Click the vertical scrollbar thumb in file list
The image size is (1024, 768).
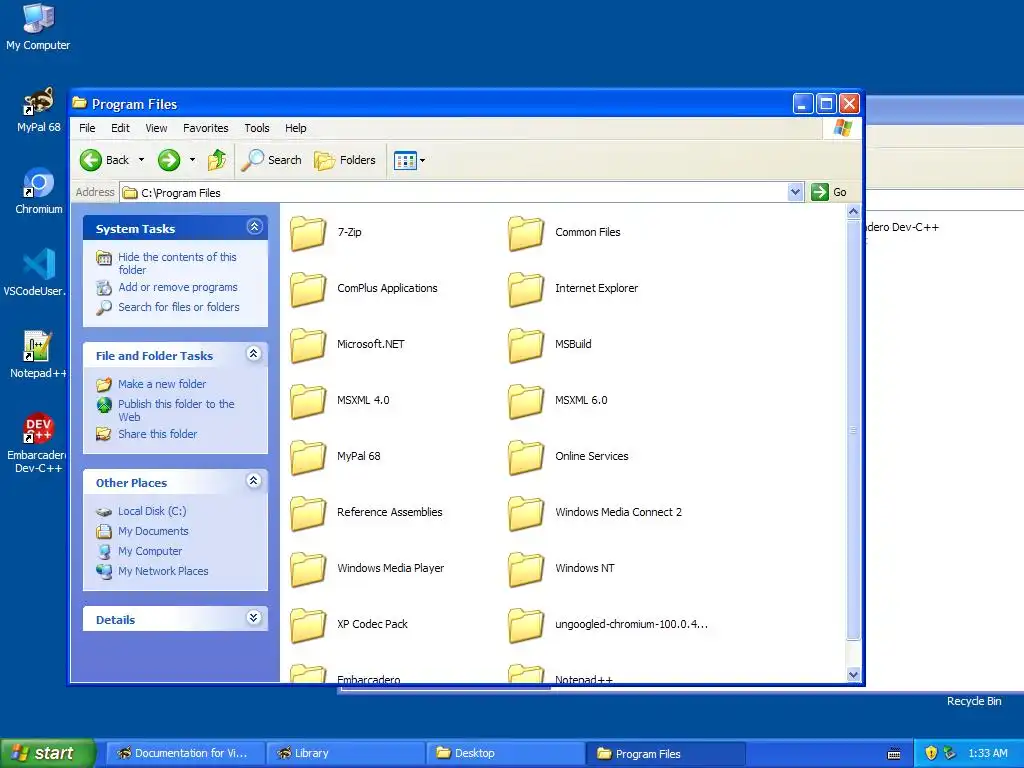click(853, 430)
